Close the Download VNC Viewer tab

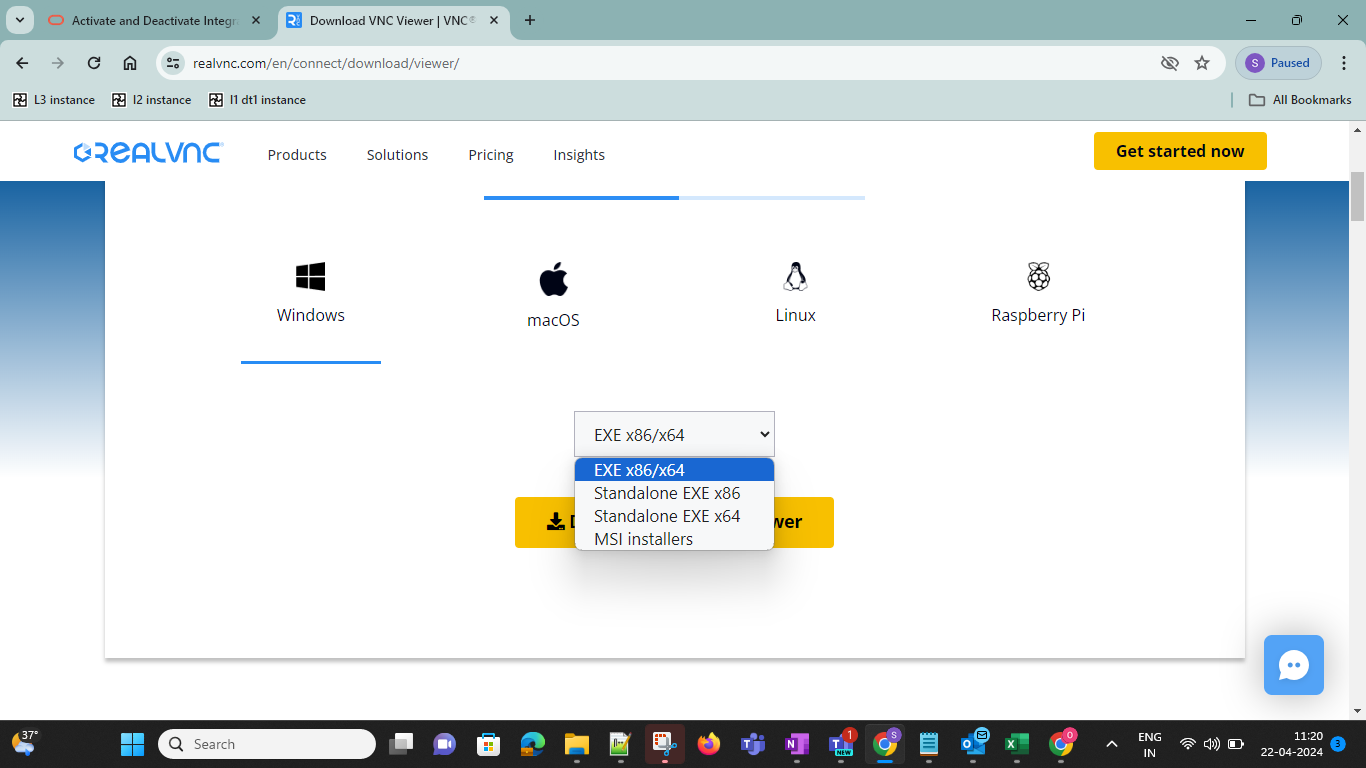(495, 20)
